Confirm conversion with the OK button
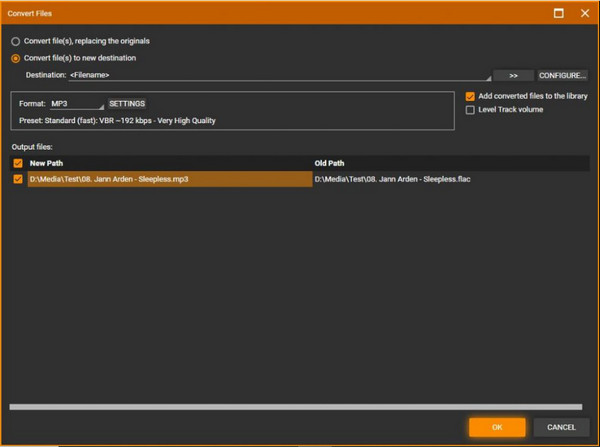The height and width of the screenshot is (447, 600). (x=497, y=427)
